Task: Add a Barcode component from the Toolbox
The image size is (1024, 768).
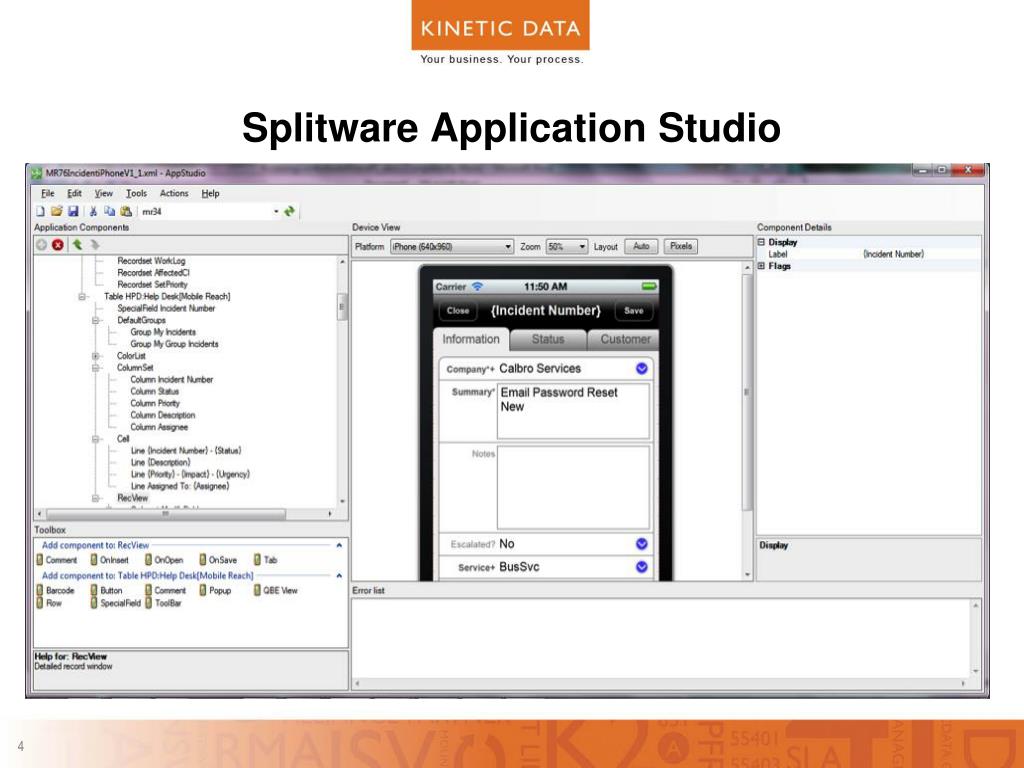Action: [x=56, y=590]
